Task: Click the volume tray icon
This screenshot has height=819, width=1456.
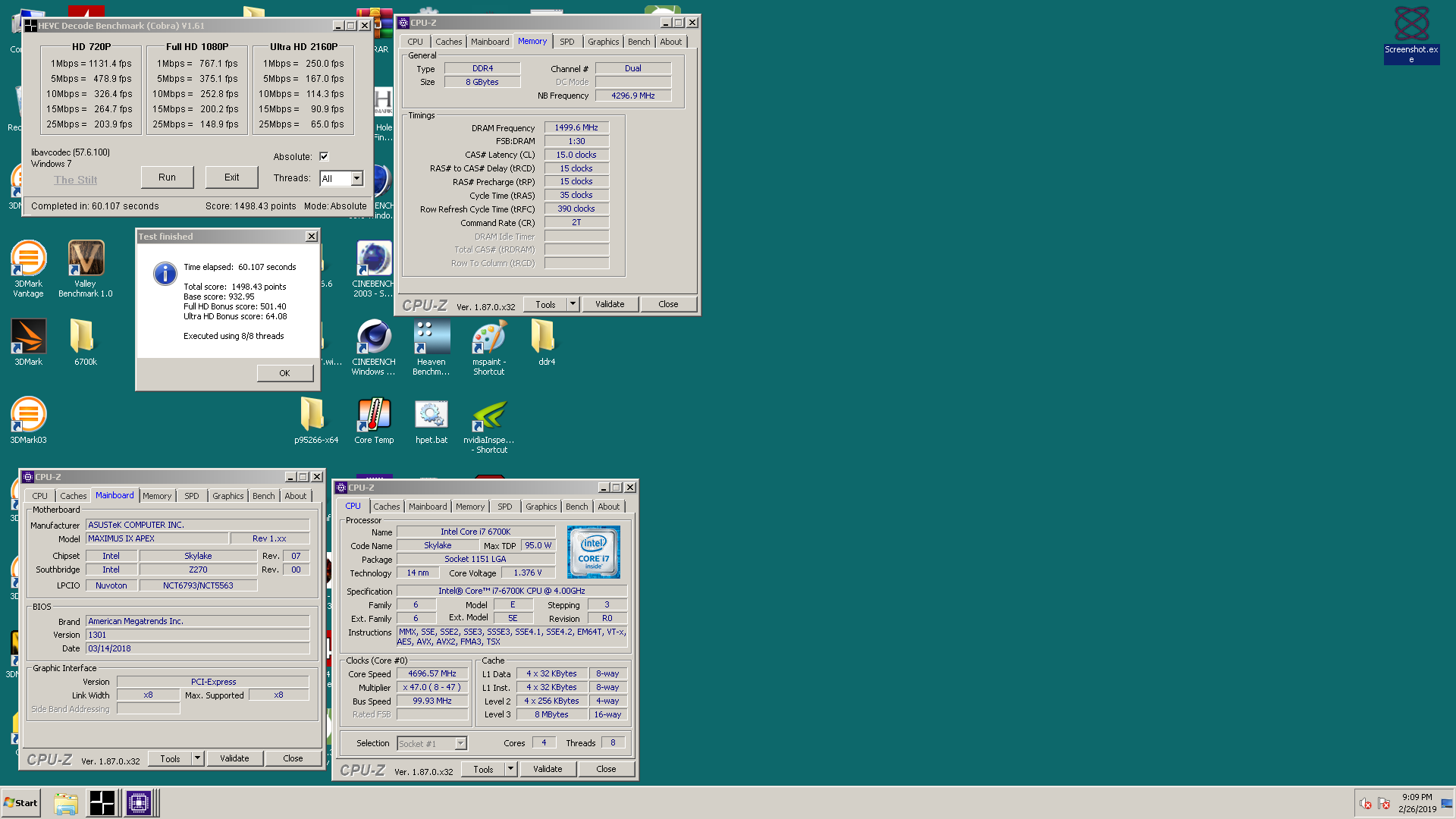Action: [1365, 804]
